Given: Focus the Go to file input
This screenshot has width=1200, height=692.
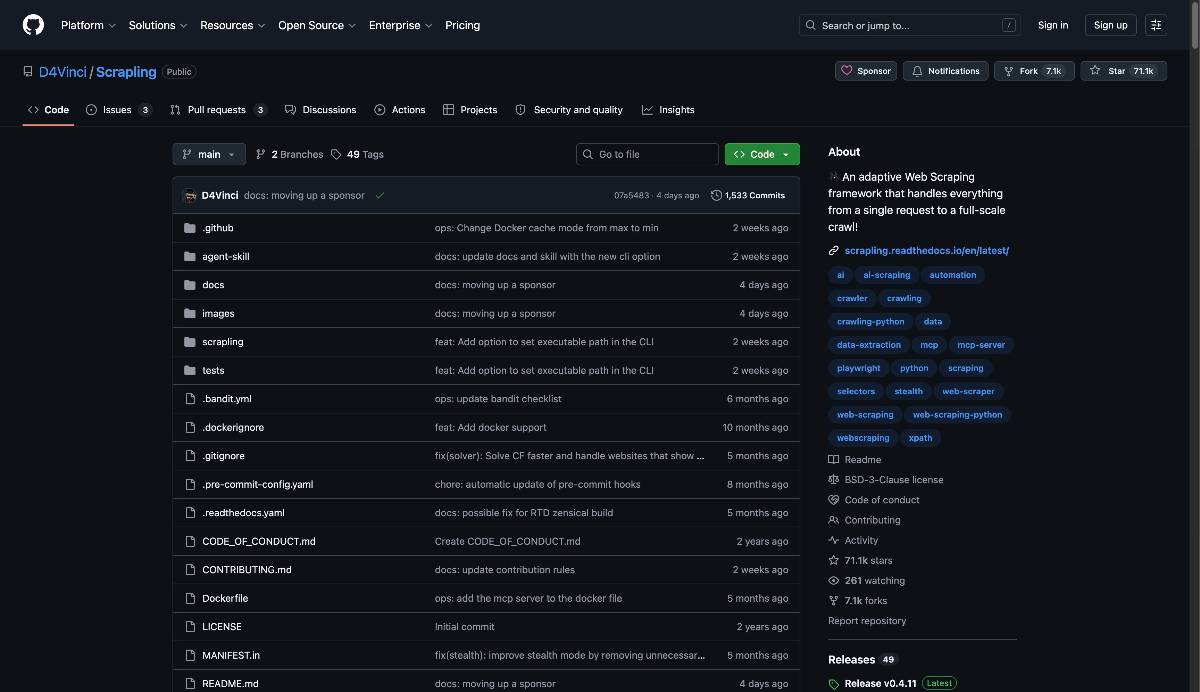Looking at the screenshot, I should click(647, 154).
